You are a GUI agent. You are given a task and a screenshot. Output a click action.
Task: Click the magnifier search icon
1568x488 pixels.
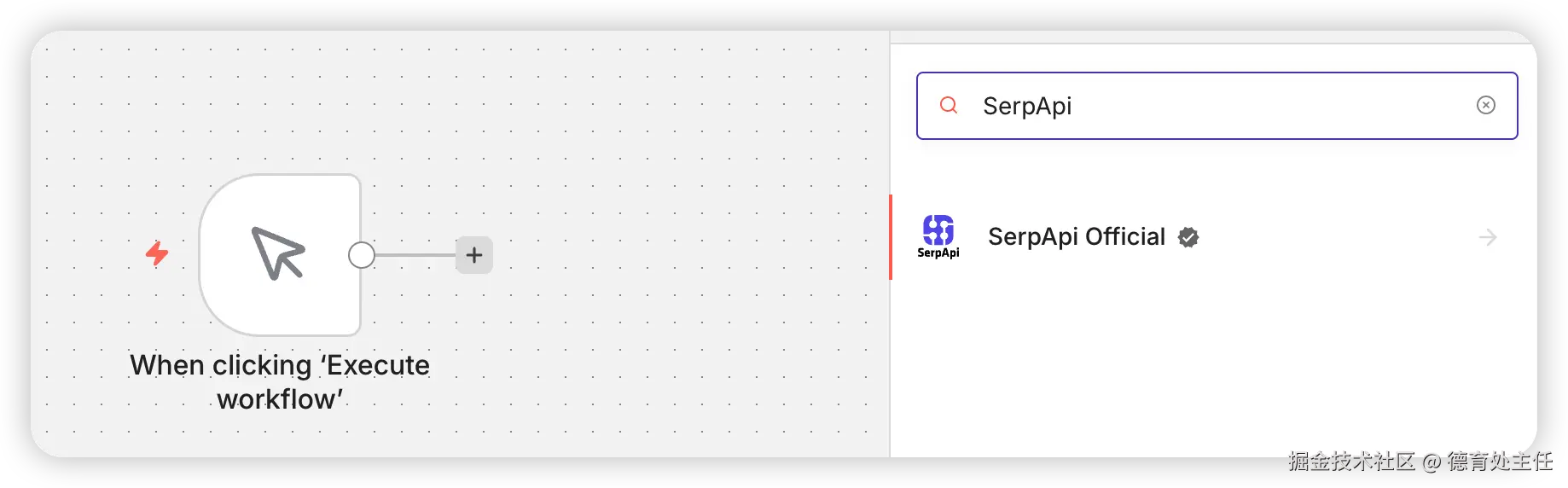(949, 105)
